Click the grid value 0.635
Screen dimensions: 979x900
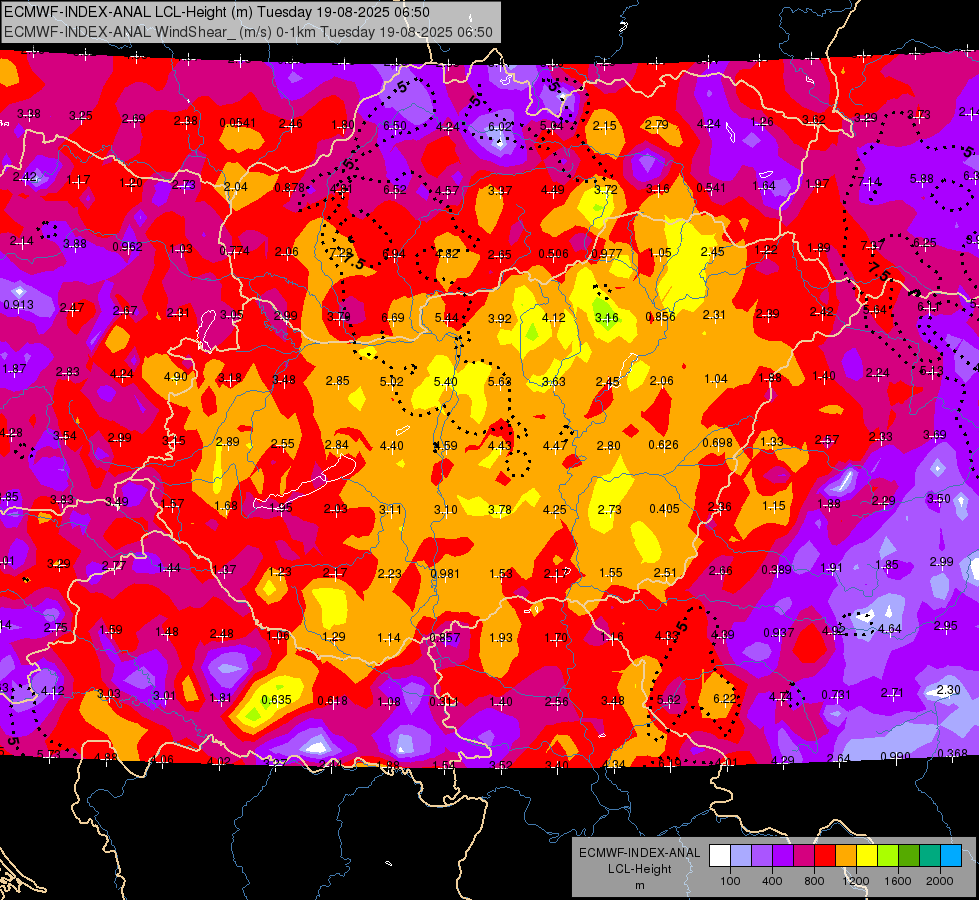pyautogui.click(x=276, y=700)
